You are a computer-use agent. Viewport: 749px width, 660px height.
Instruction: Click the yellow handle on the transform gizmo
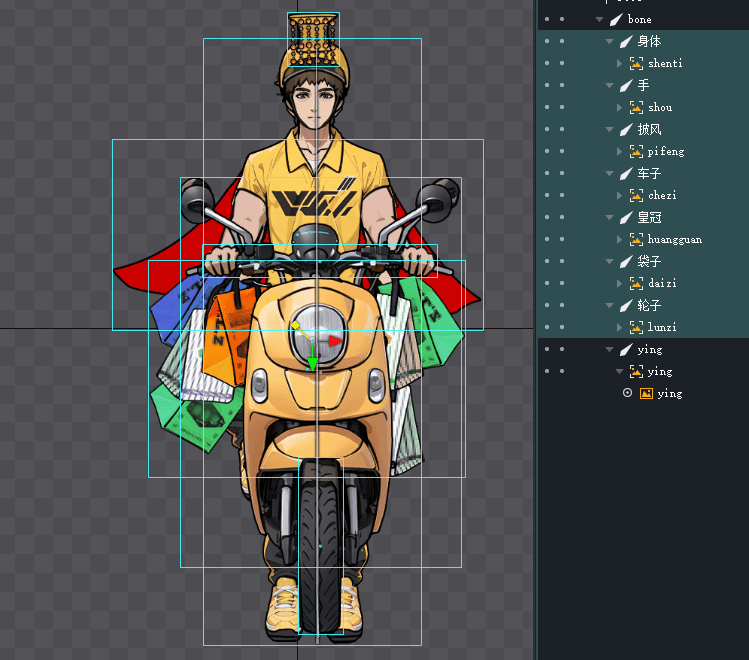click(296, 326)
